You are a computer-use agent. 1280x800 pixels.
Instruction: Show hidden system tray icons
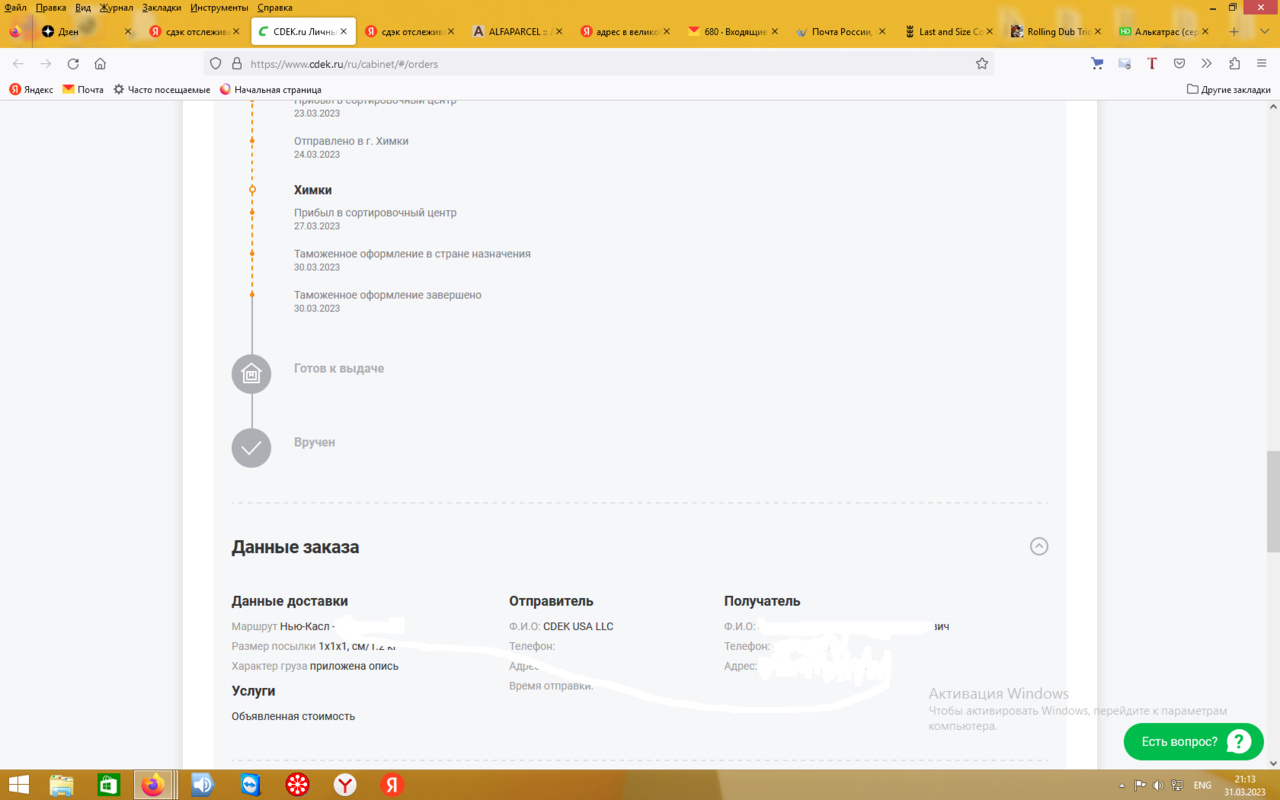tap(1122, 786)
